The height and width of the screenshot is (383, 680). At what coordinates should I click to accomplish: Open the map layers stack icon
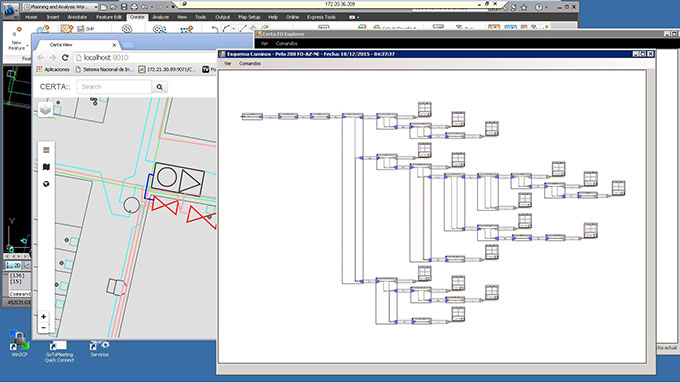(46, 109)
